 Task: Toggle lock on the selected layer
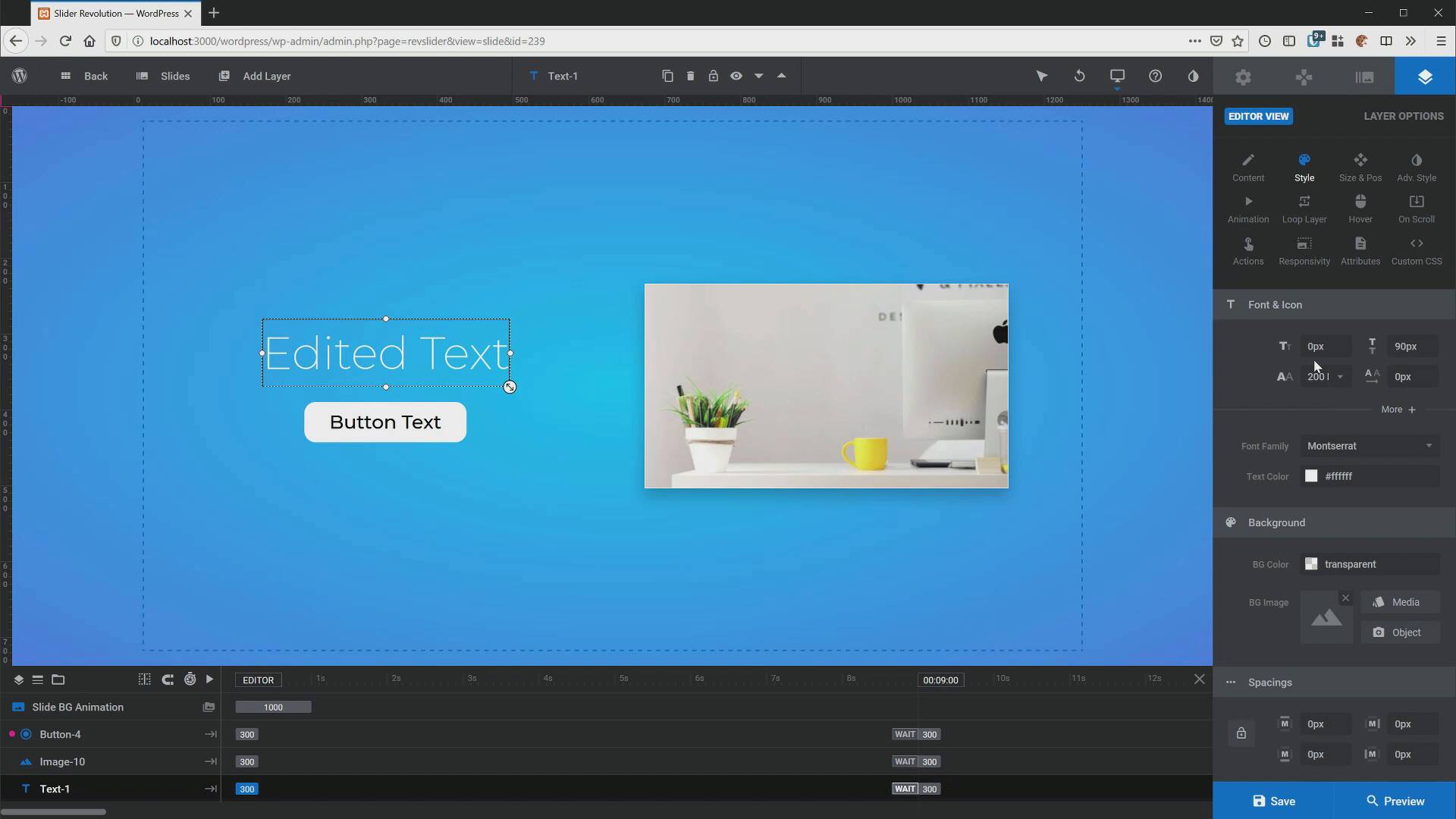(713, 76)
